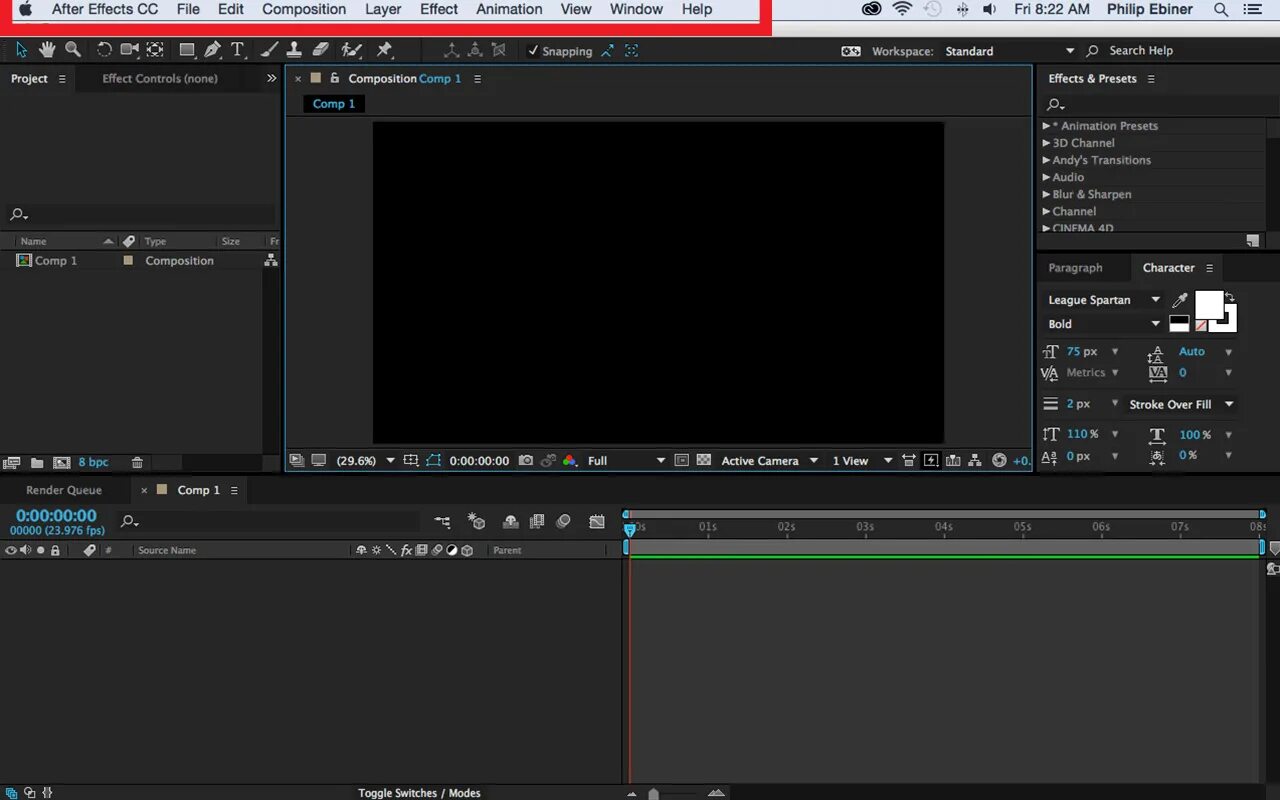Switch to Paragraph panel tab

pyautogui.click(x=1075, y=268)
